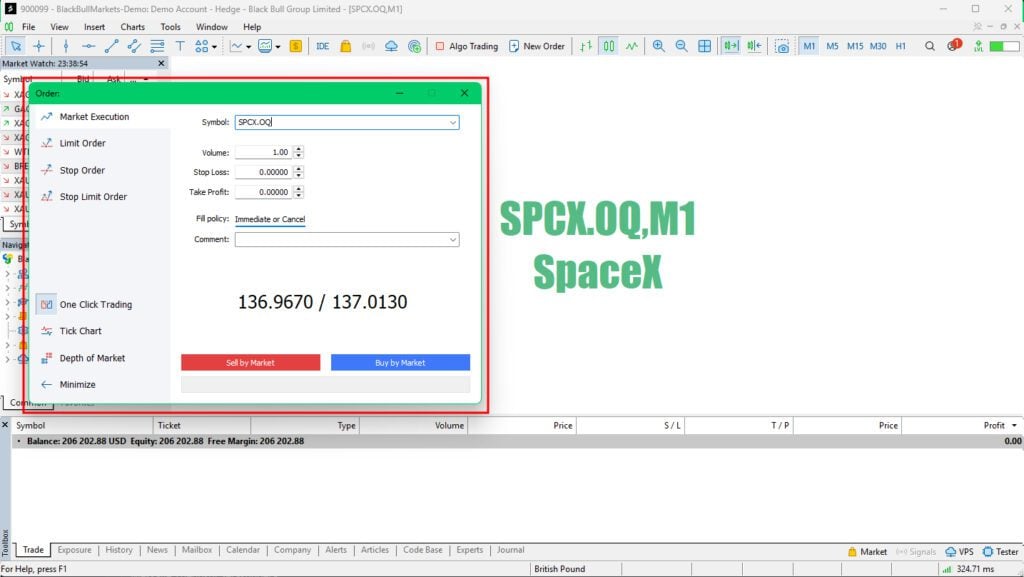Tile chart windows with grid icon
This screenshot has width=1024, height=577.
click(704, 46)
